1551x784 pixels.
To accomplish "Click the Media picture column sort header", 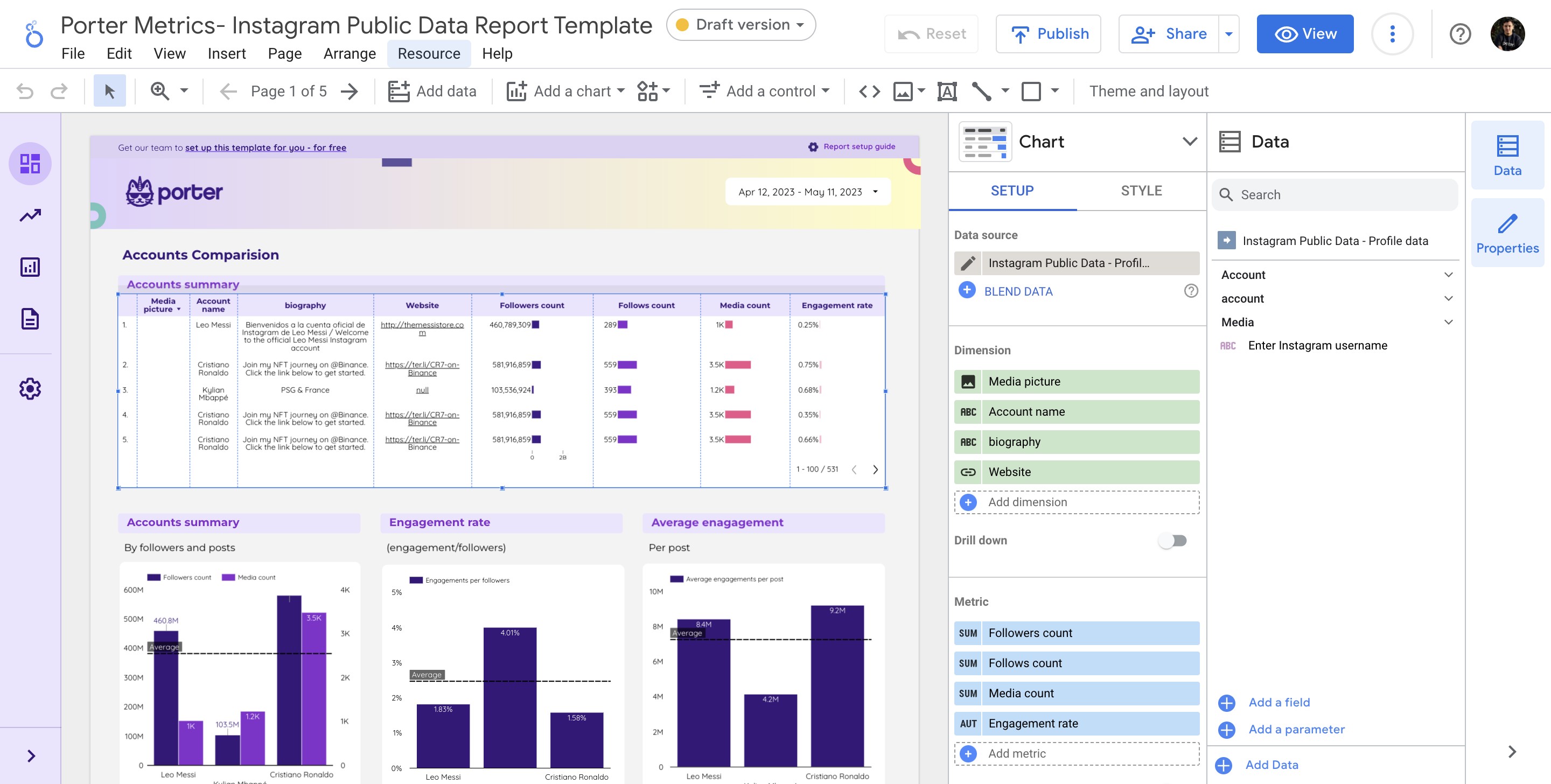I will (163, 305).
